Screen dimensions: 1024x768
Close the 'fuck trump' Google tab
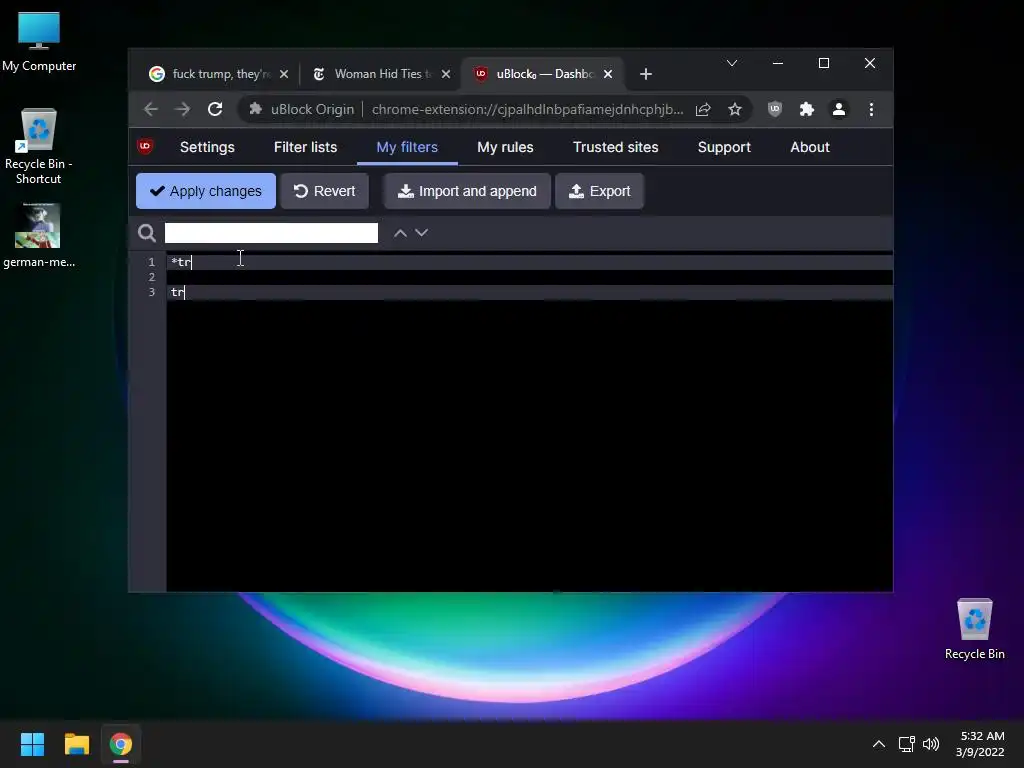(x=284, y=74)
